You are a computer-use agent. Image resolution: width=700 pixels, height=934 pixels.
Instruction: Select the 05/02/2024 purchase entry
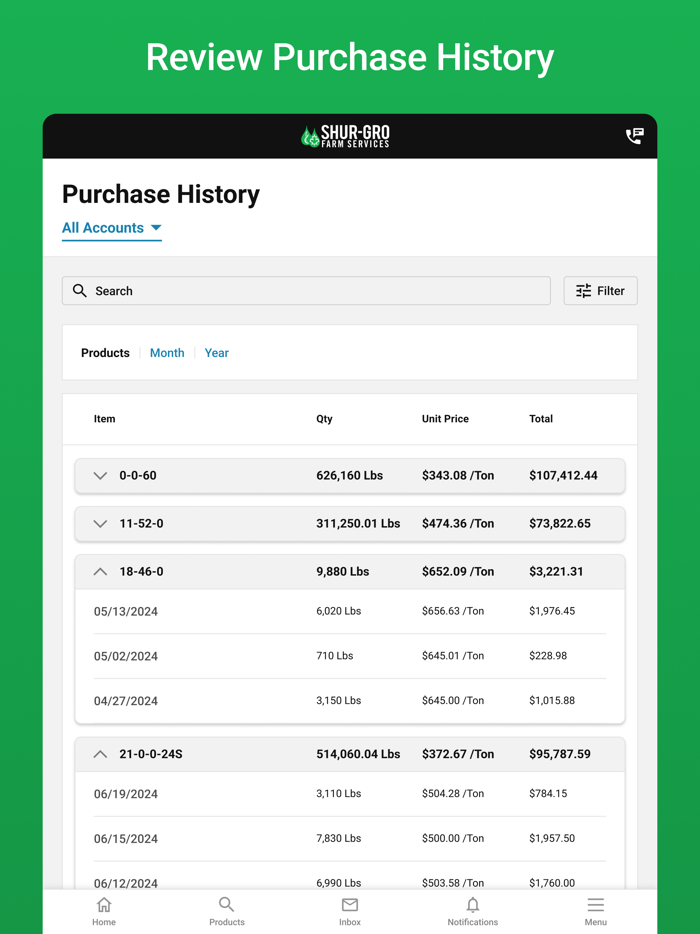click(x=350, y=656)
